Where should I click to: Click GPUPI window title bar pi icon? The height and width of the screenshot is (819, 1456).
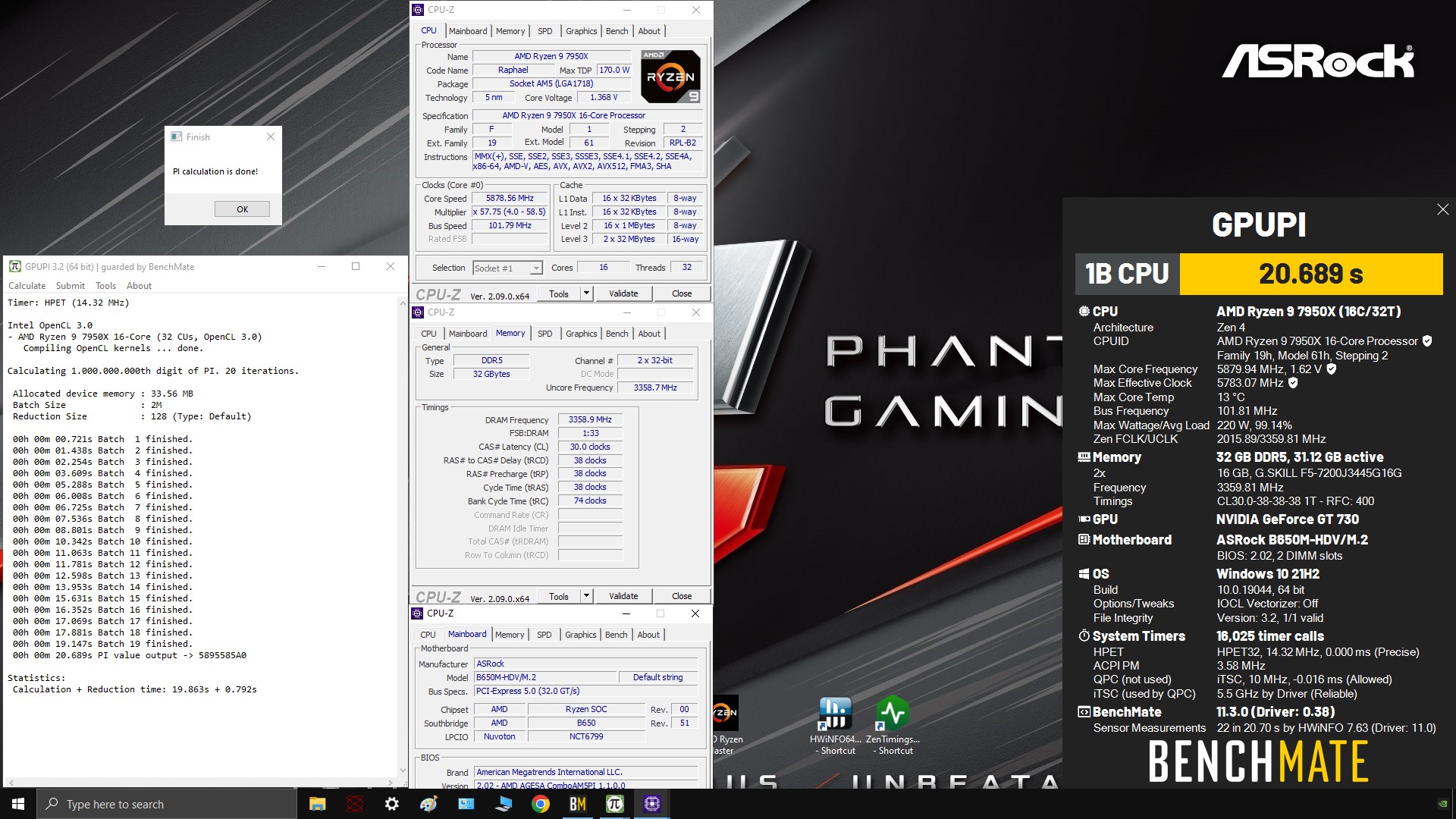[14, 266]
